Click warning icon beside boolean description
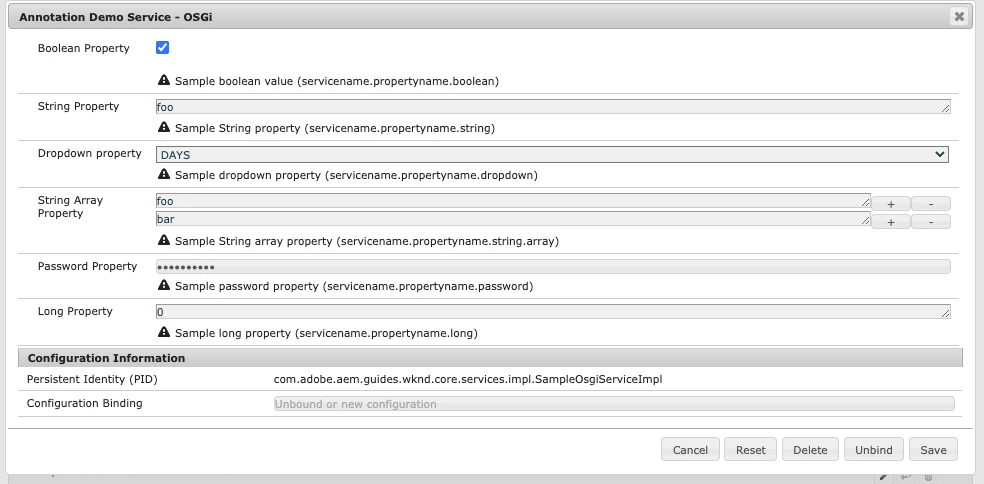984x484 pixels. (164, 80)
